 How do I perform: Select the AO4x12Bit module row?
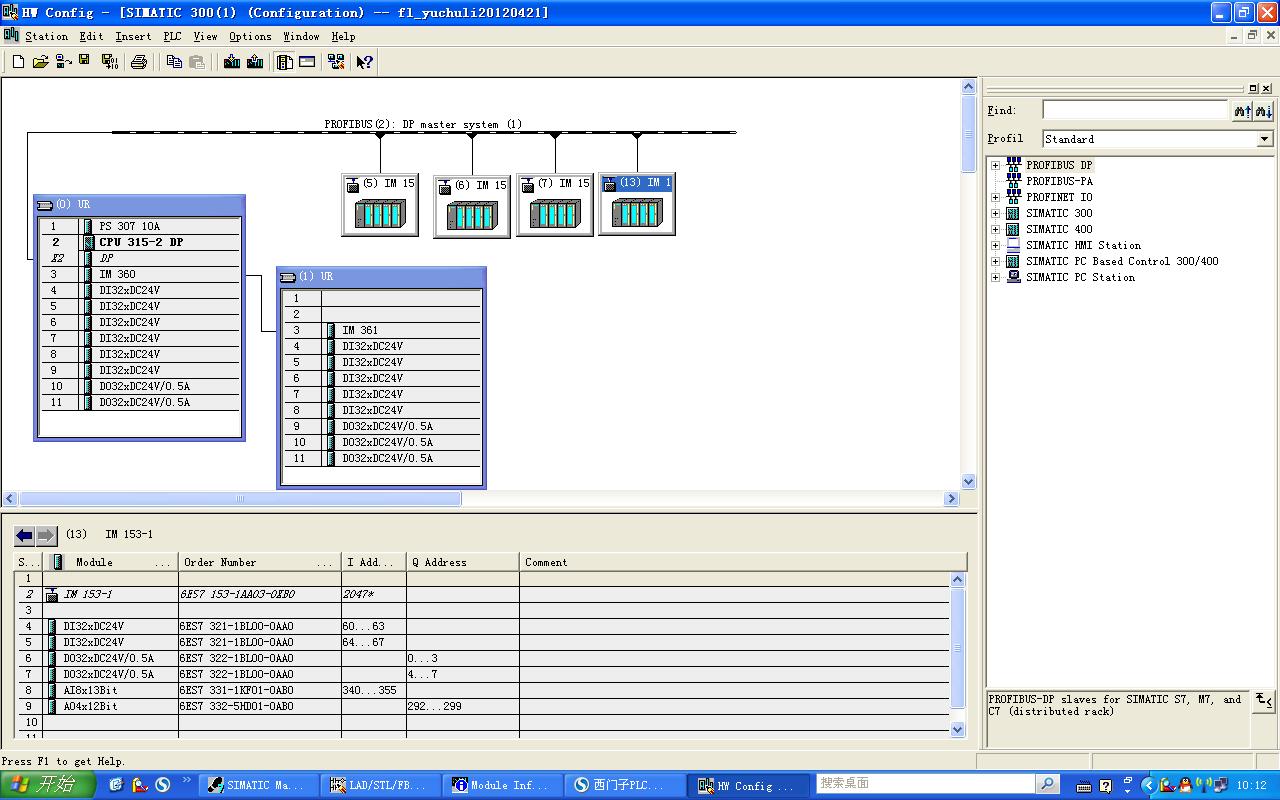click(482, 706)
